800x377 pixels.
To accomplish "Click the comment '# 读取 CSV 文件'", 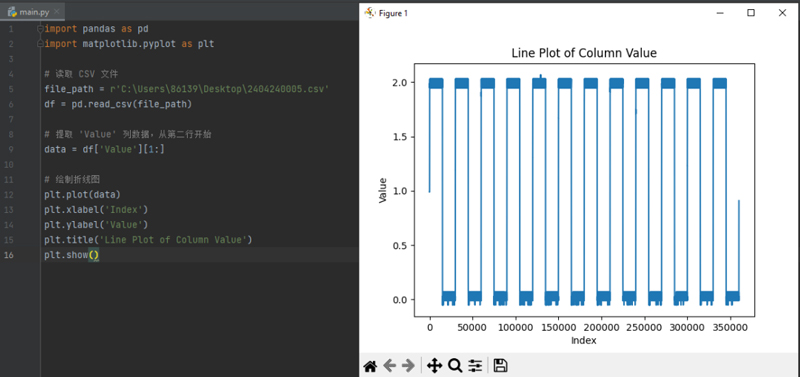I will [x=82, y=74].
